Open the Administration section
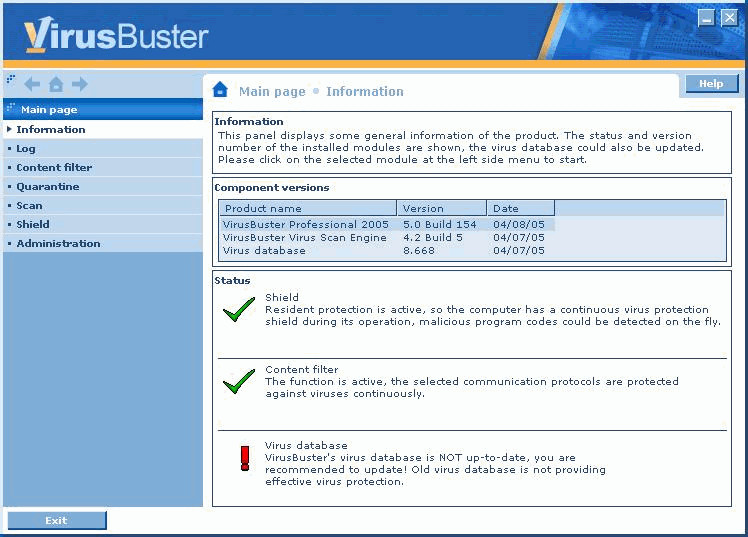 (x=103, y=243)
